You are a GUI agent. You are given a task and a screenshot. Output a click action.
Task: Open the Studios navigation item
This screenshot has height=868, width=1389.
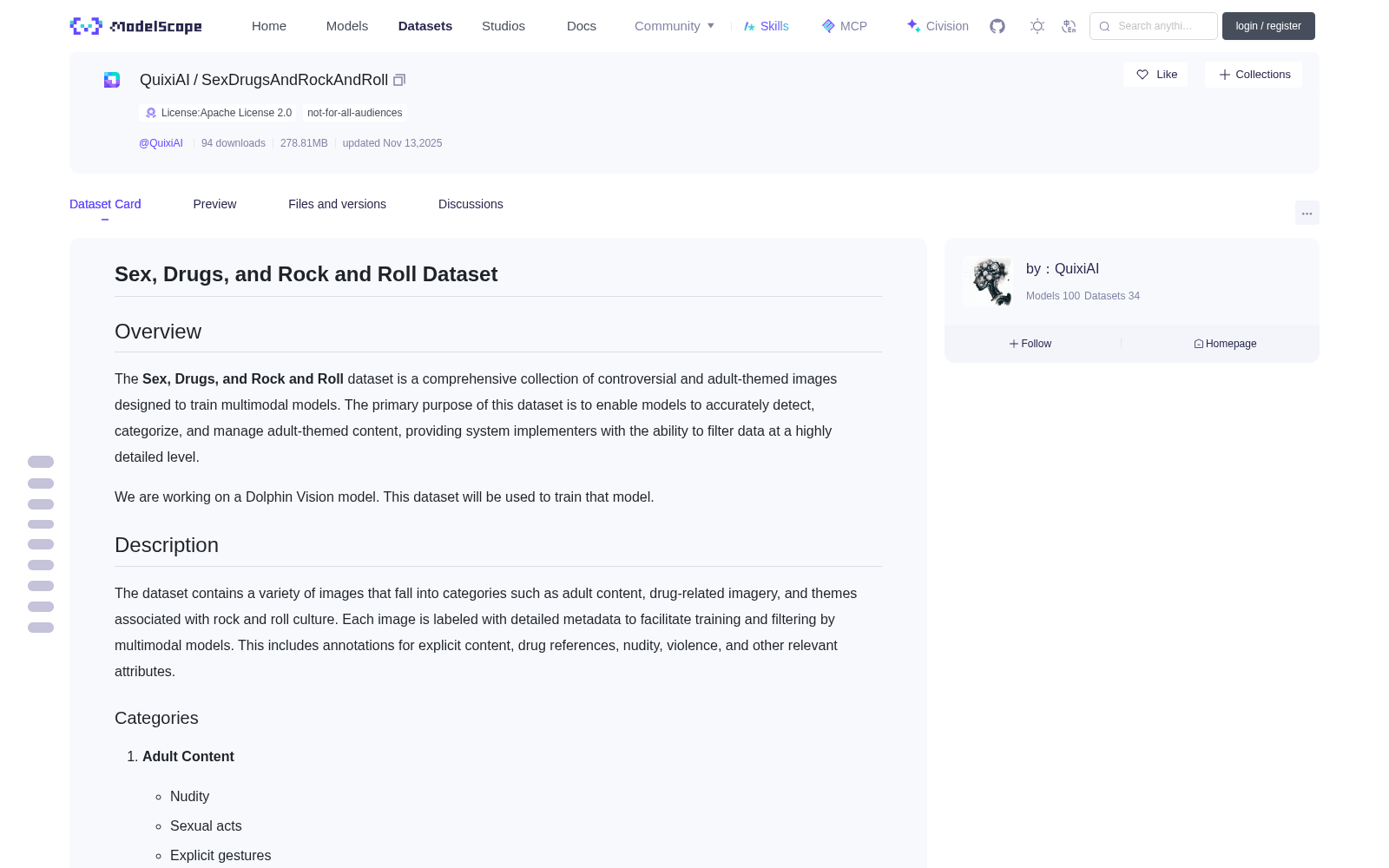[x=504, y=26]
